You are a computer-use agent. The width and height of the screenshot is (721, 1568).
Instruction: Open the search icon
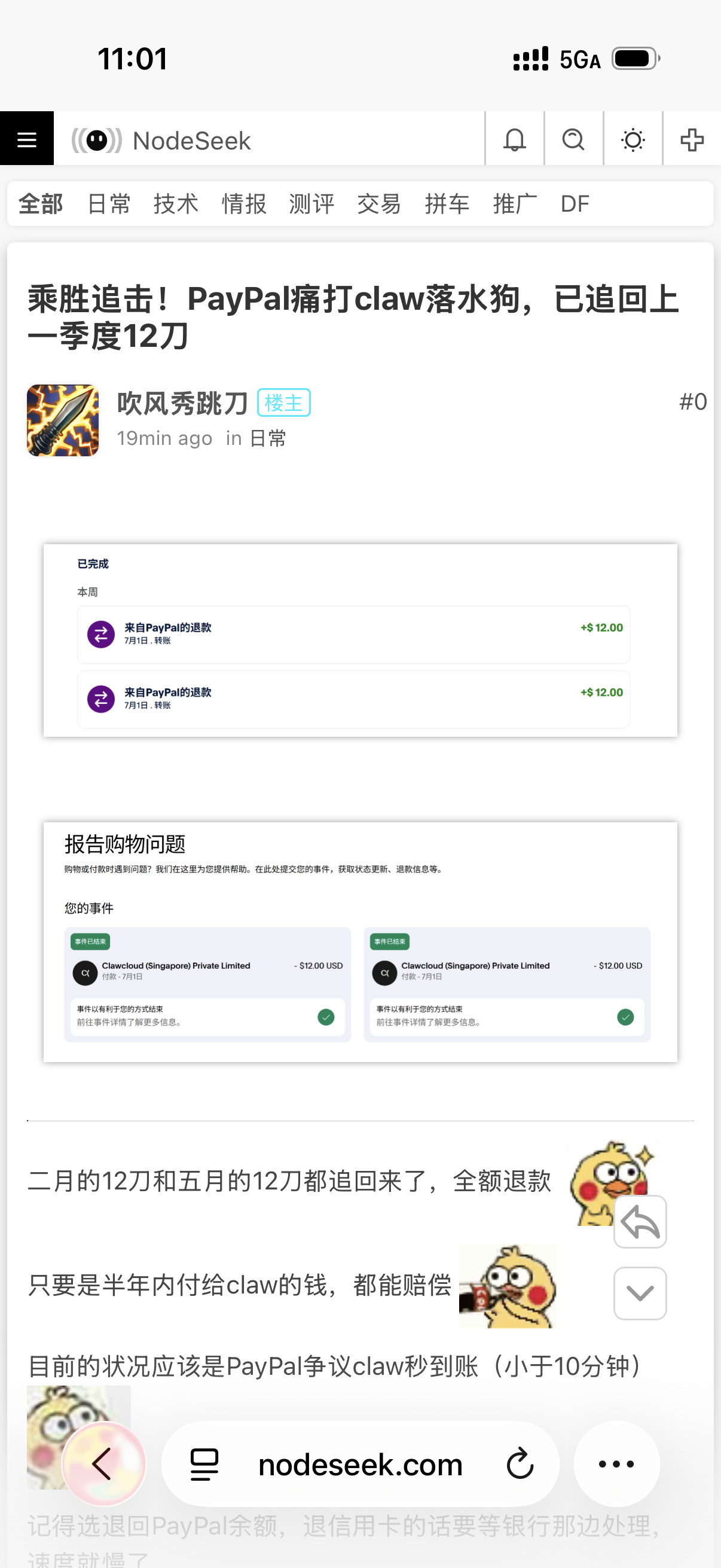(574, 139)
